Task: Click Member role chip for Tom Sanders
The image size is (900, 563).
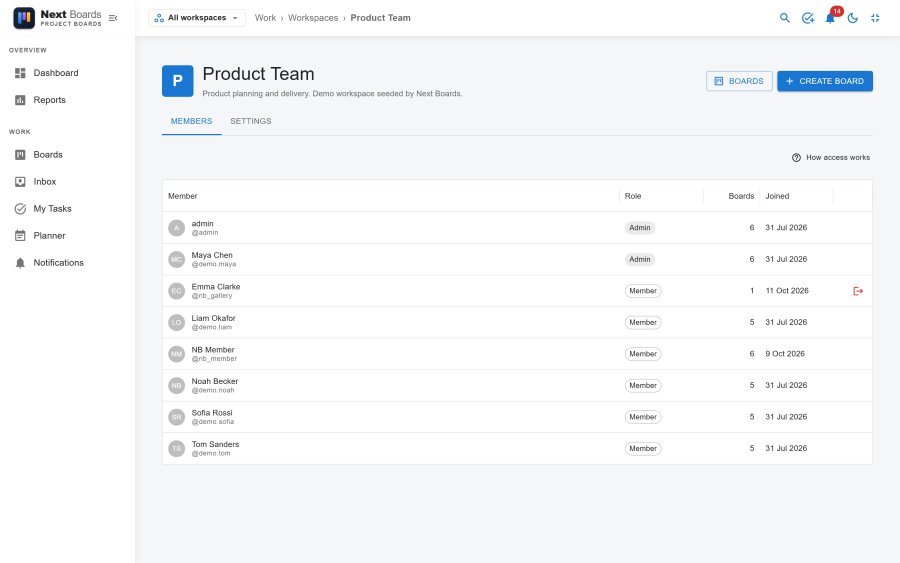Action: (x=643, y=449)
